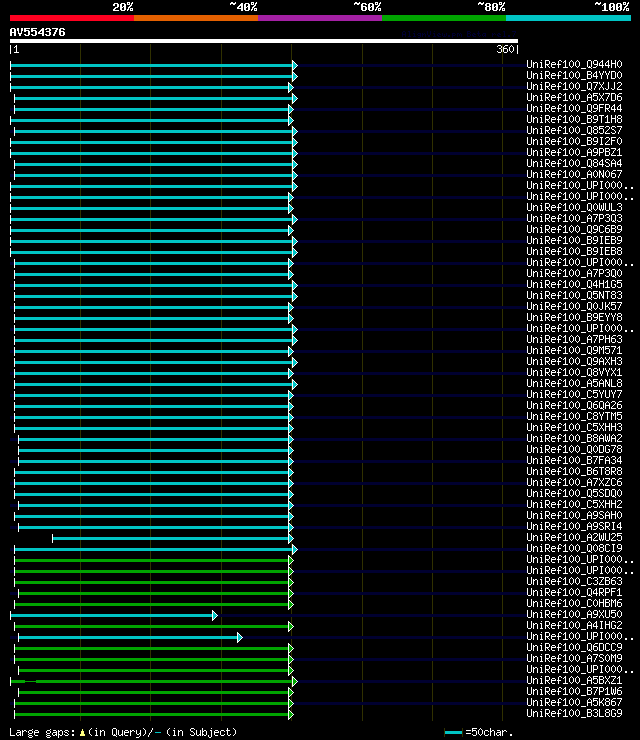Select hit label UniRef100_C5XHH3

(x=574, y=427)
